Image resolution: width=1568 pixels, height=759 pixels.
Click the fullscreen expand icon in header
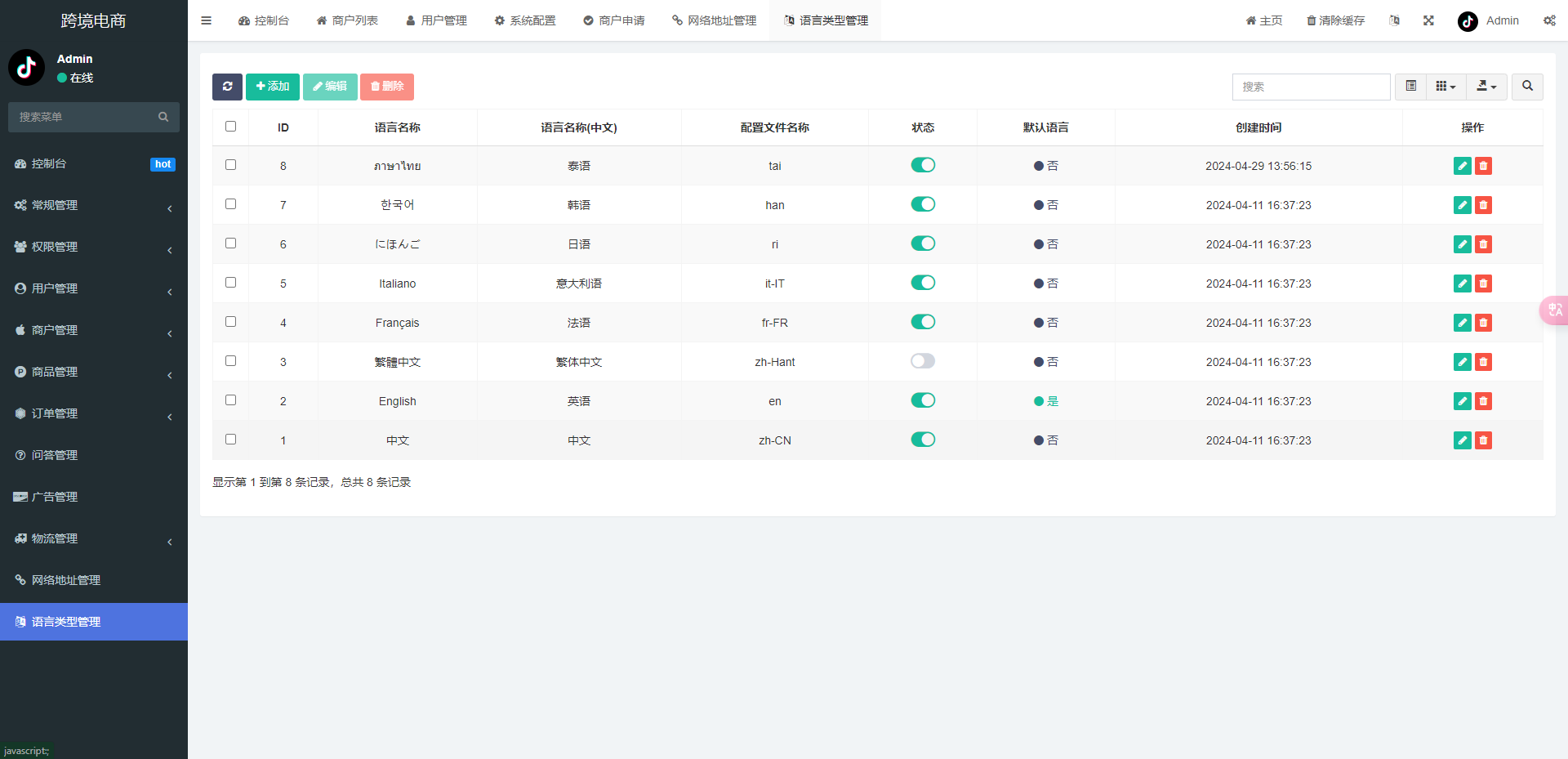tap(1428, 20)
